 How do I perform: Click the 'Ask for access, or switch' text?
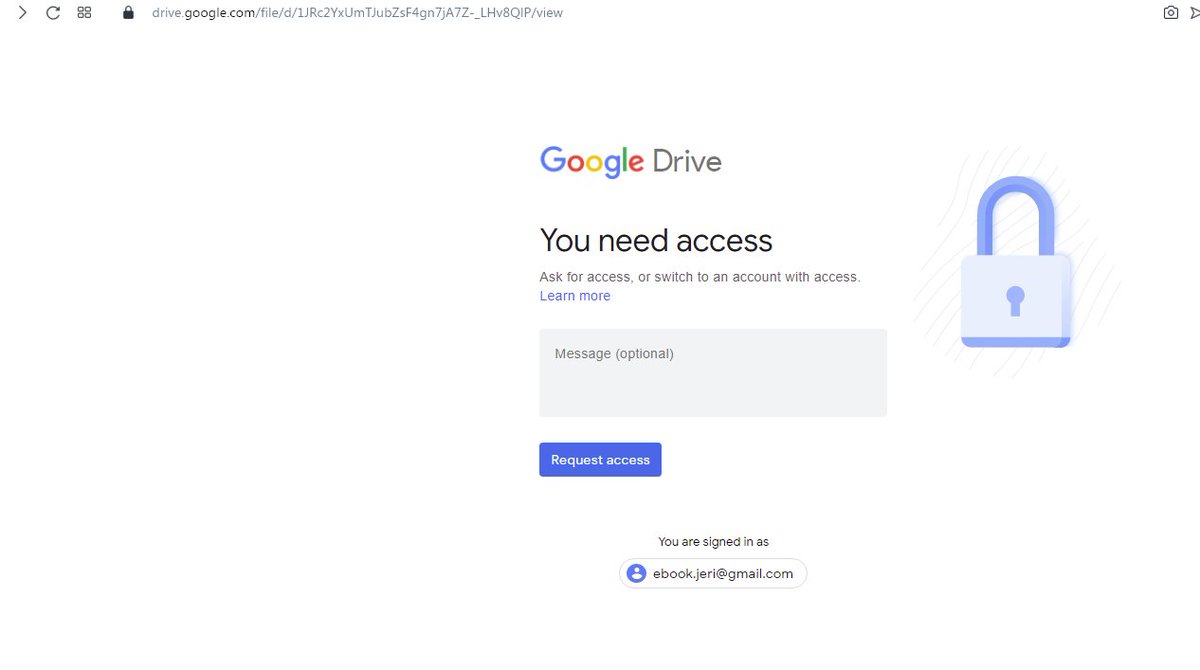click(700, 277)
